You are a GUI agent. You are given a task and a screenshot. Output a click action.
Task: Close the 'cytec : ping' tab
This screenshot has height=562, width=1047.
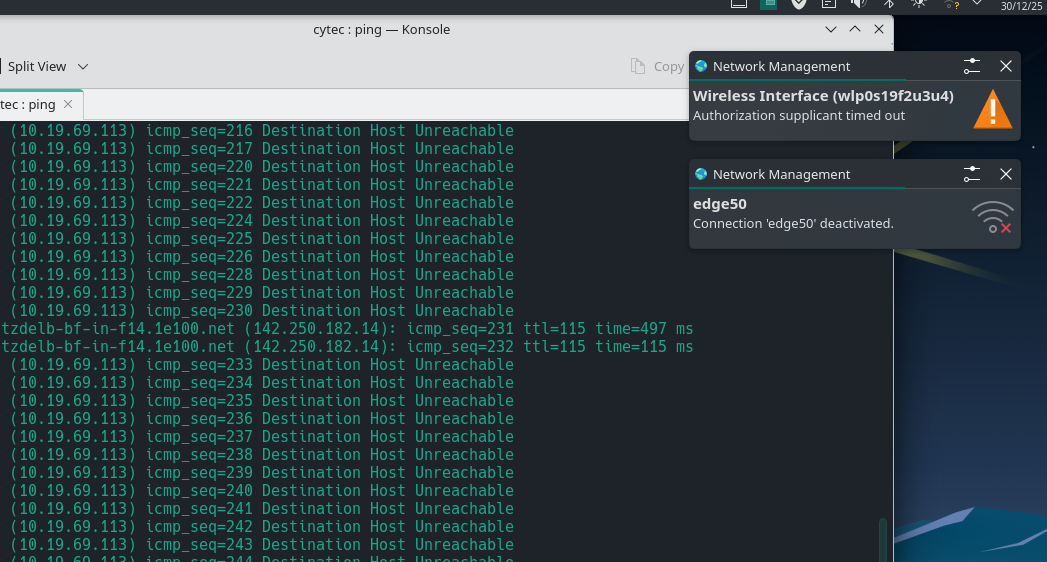pyautogui.click(x=68, y=104)
